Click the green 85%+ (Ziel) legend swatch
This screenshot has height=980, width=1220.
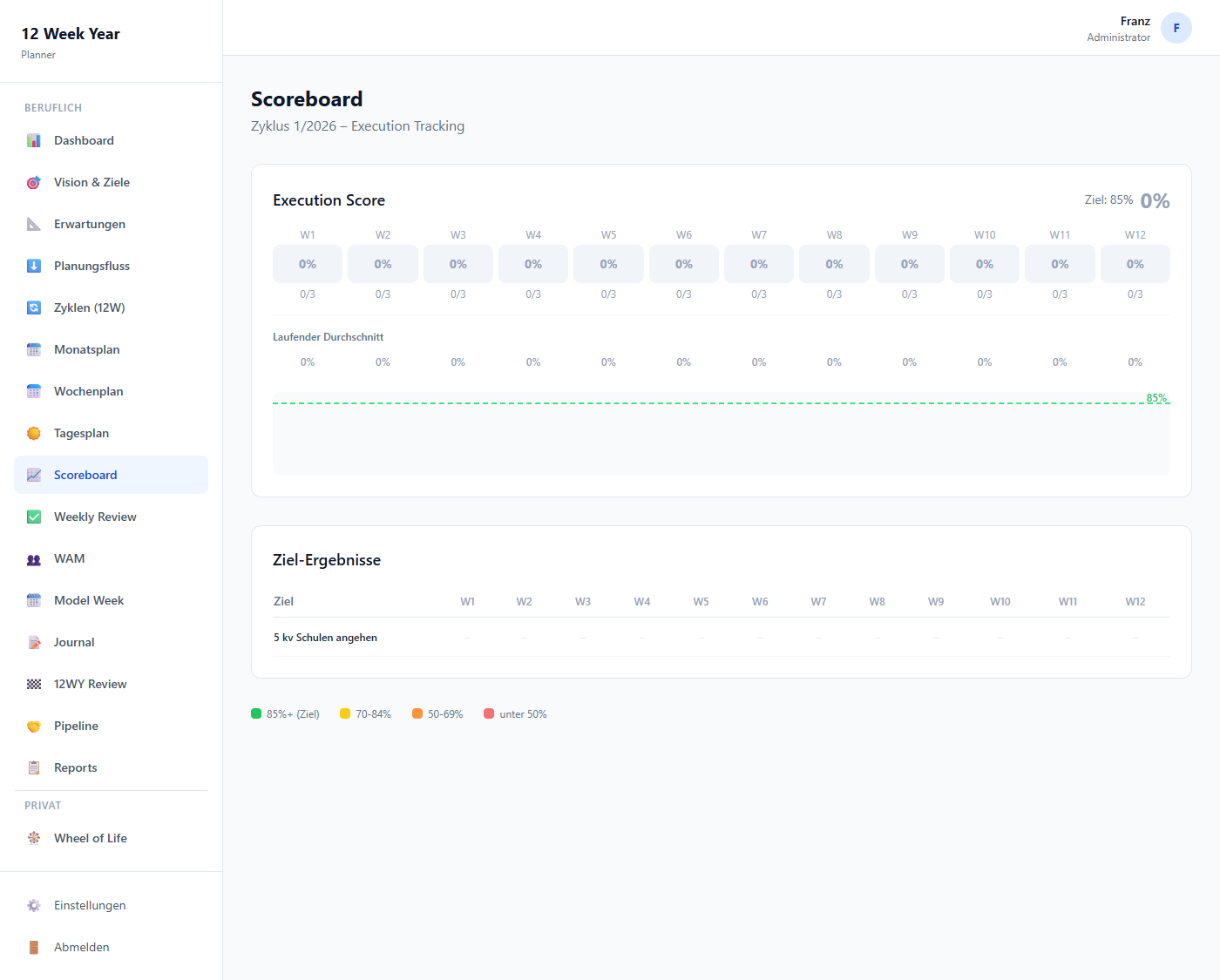click(256, 713)
